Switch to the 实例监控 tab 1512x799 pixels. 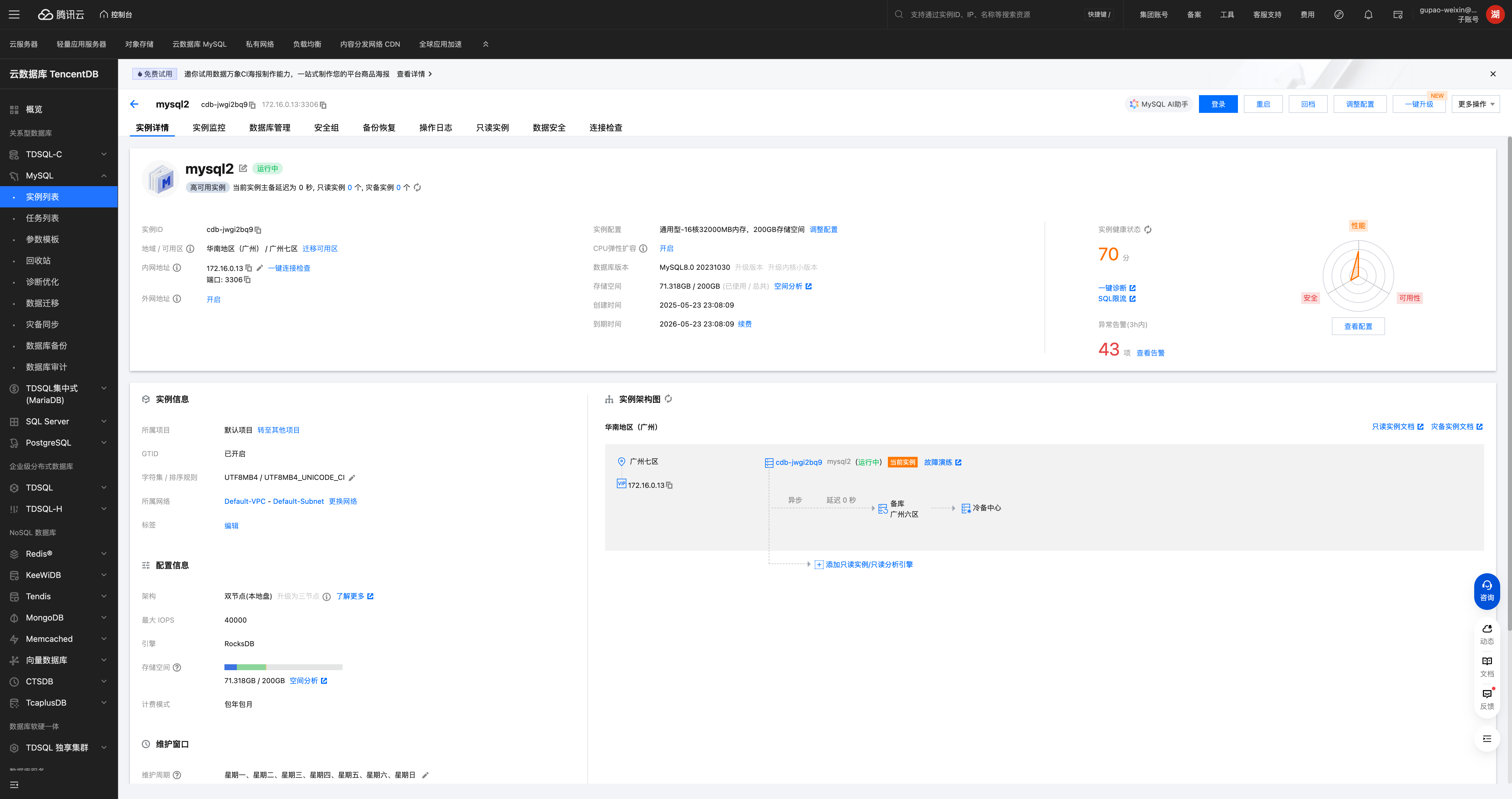209,127
